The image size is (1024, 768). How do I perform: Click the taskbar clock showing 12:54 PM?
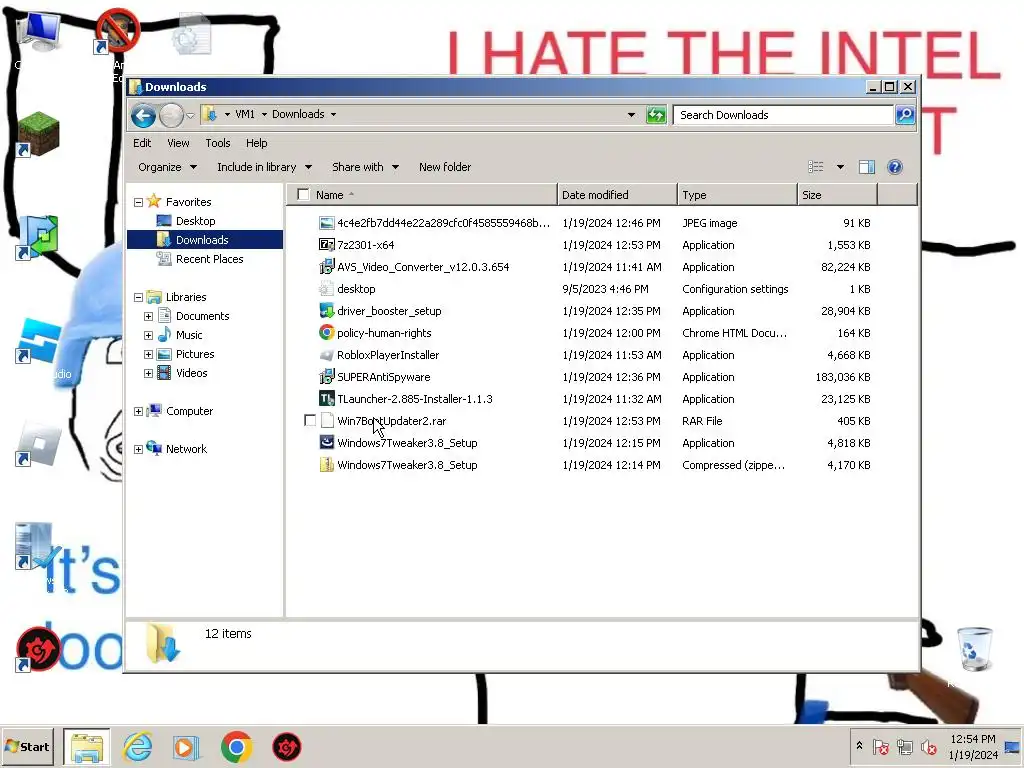tap(972, 746)
